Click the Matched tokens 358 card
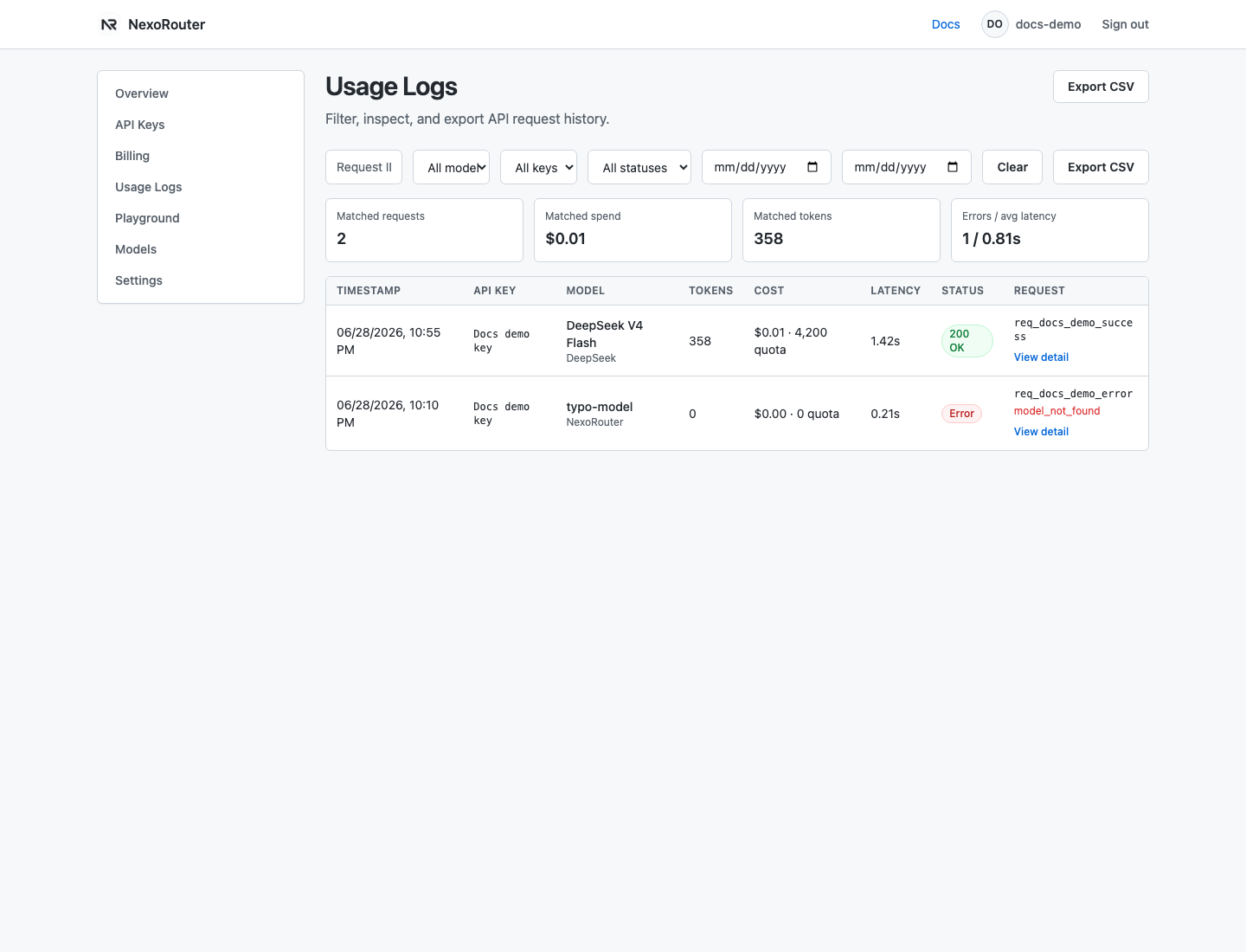Viewport: 1246px width, 952px height. click(841, 230)
